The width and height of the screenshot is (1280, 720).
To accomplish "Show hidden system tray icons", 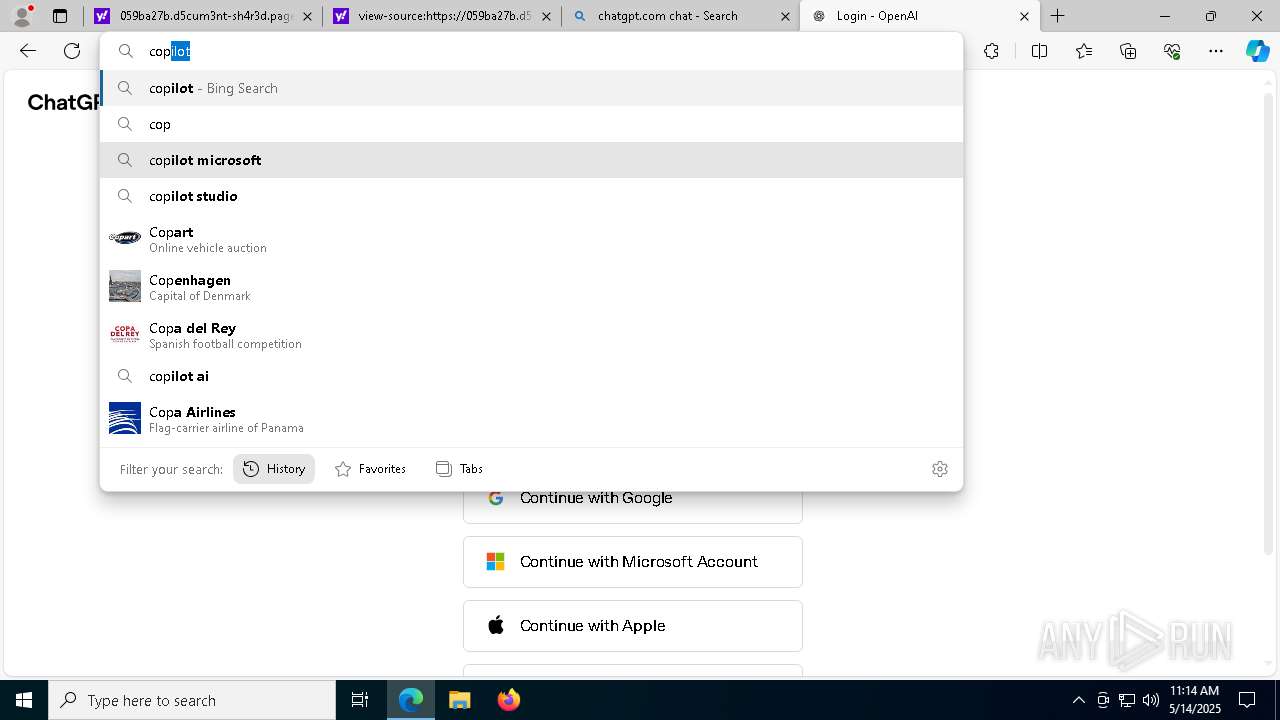I will pos(1078,700).
